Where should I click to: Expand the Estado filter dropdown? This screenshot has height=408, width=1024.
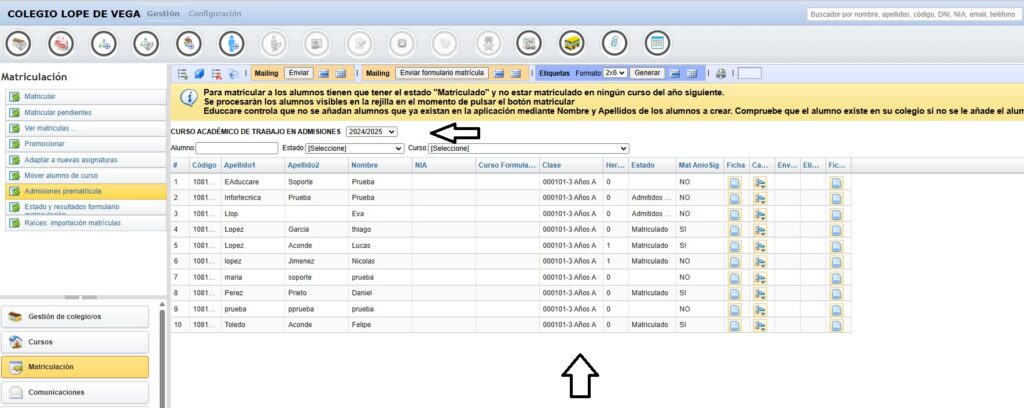[x=347, y=148]
